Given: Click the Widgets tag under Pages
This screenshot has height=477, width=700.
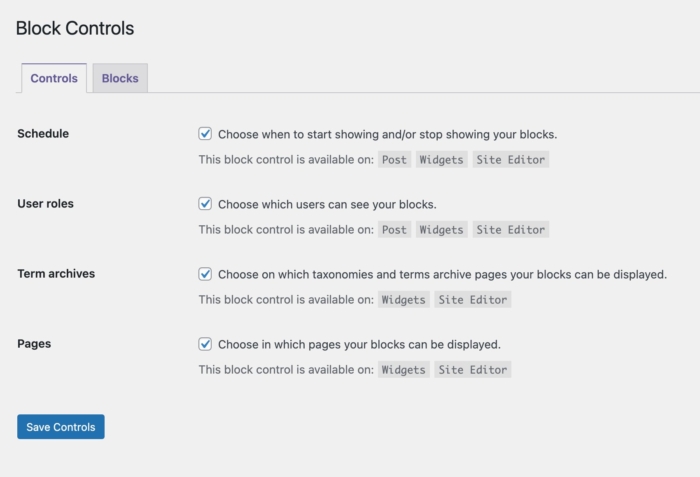Looking at the screenshot, I should (x=403, y=370).
